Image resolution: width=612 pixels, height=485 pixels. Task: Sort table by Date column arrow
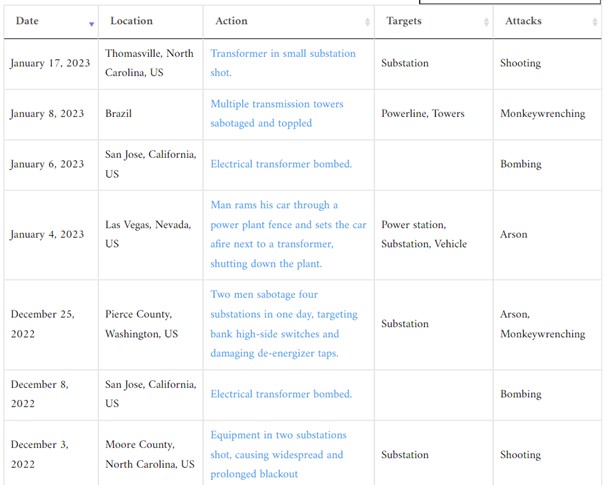(x=91, y=24)
